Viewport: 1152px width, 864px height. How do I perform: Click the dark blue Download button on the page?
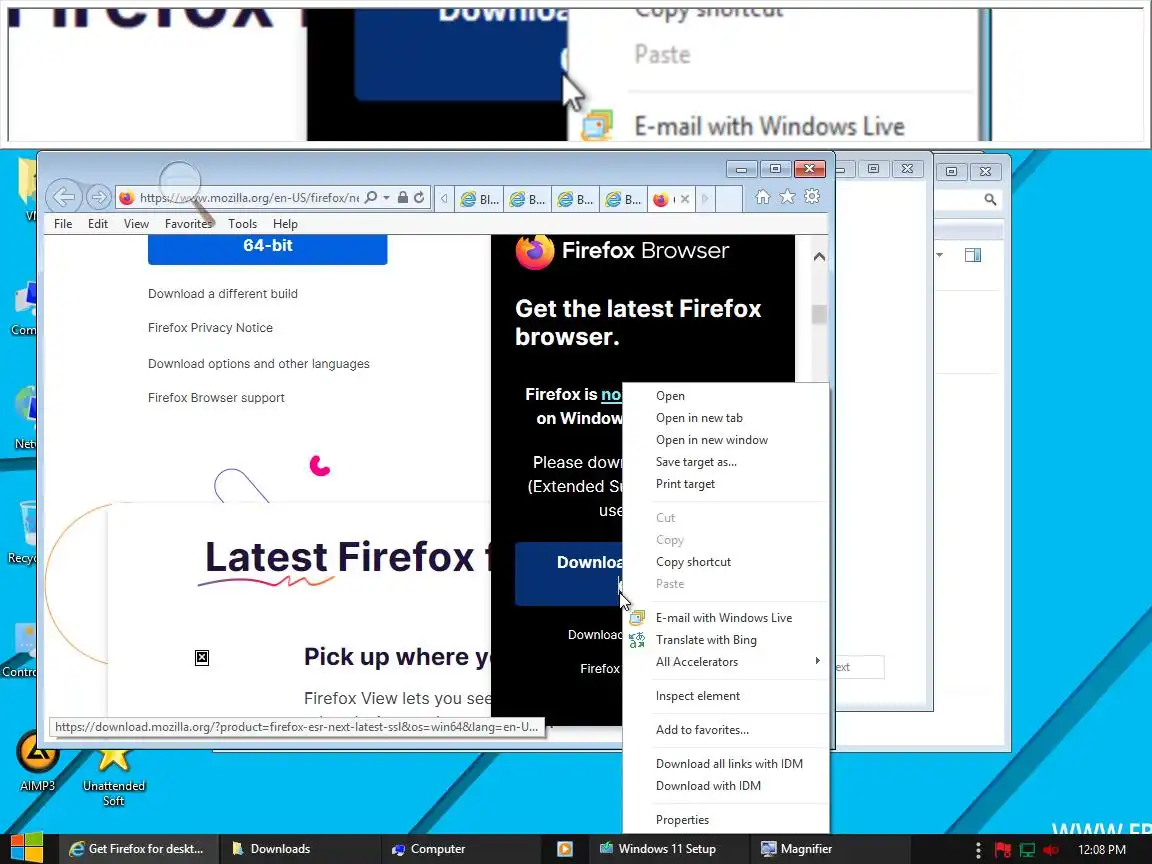coord(569,574)
